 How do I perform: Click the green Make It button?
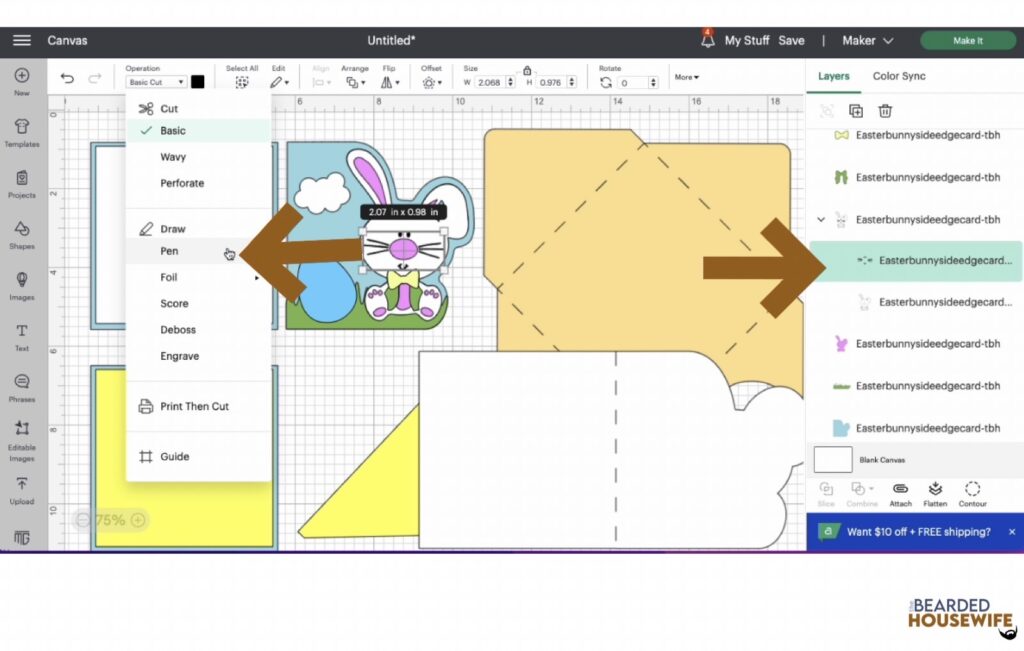point(967,41)
